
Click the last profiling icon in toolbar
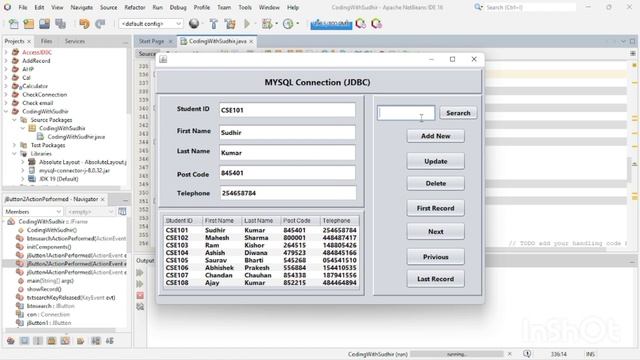coord(376,24)
